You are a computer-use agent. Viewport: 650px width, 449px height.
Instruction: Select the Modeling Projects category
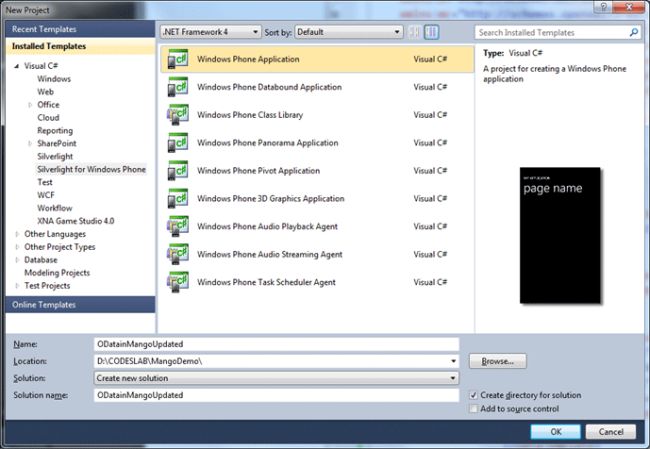pyautogui.click(x=57, y=273)
